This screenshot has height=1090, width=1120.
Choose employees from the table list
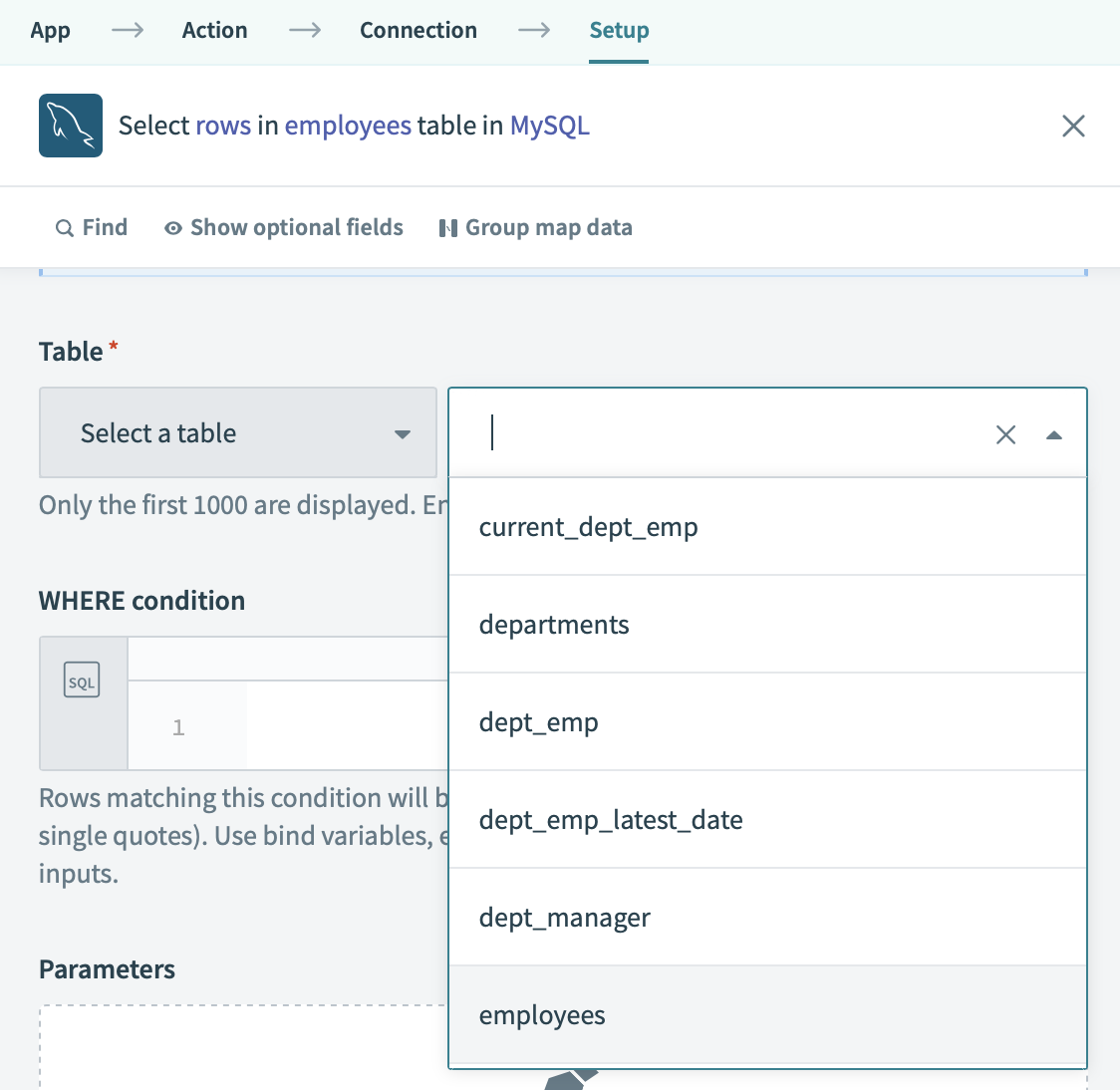click(x=767, y=1015)
